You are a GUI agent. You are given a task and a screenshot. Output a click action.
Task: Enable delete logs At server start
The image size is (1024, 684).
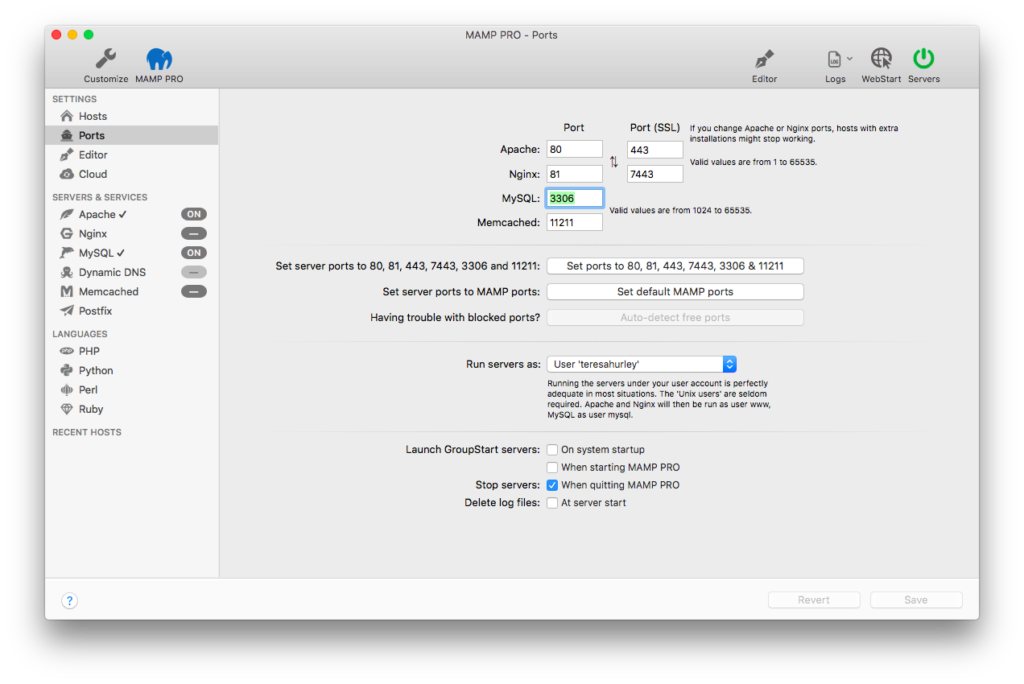(552, 502)
